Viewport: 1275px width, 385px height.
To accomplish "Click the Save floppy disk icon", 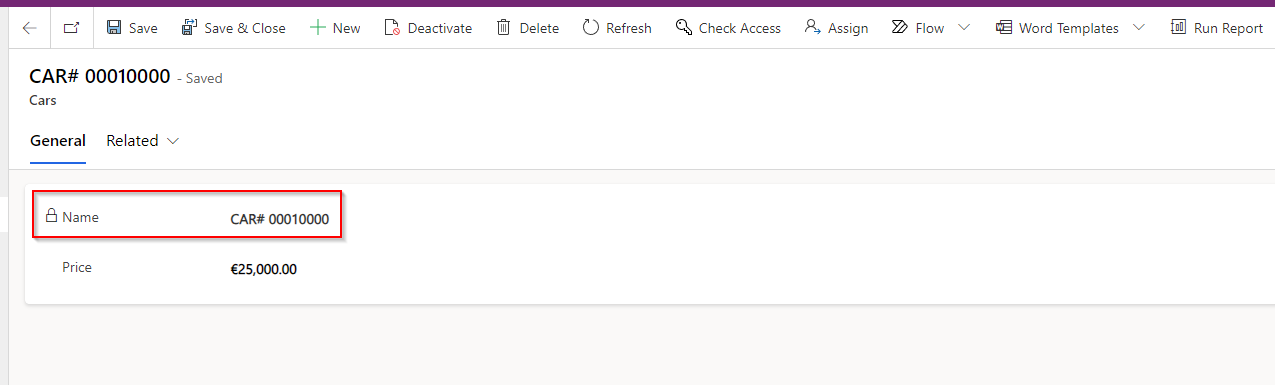I will (x=114, y=27).
